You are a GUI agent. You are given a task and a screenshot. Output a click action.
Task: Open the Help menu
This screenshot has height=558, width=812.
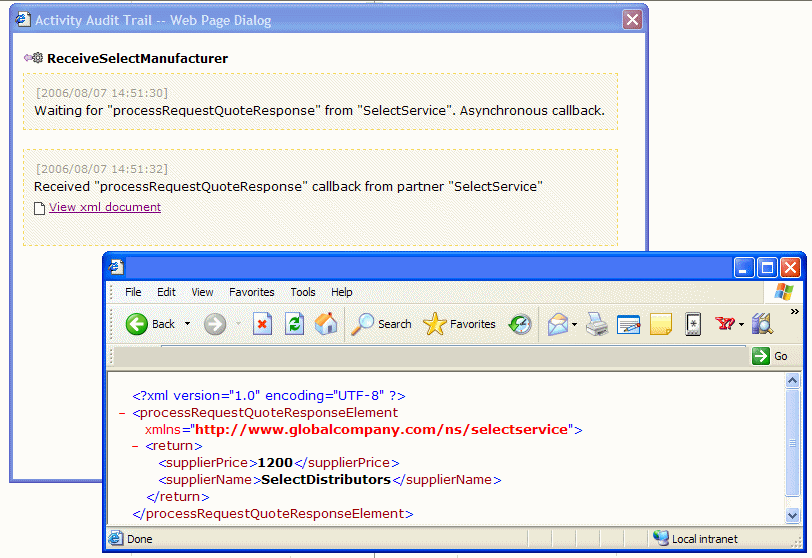click(342, 292)
